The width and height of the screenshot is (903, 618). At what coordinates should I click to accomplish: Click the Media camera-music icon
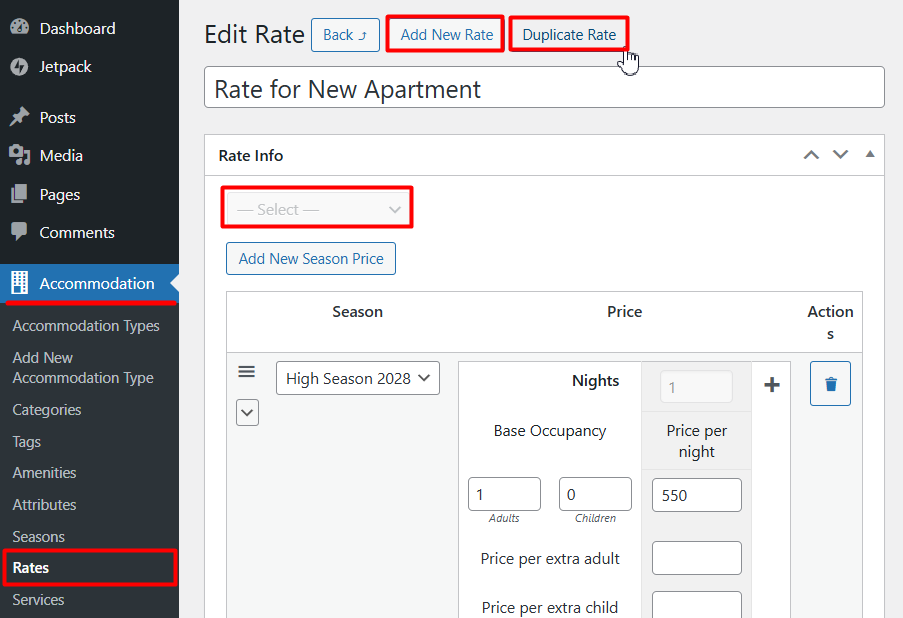[20, 155]
